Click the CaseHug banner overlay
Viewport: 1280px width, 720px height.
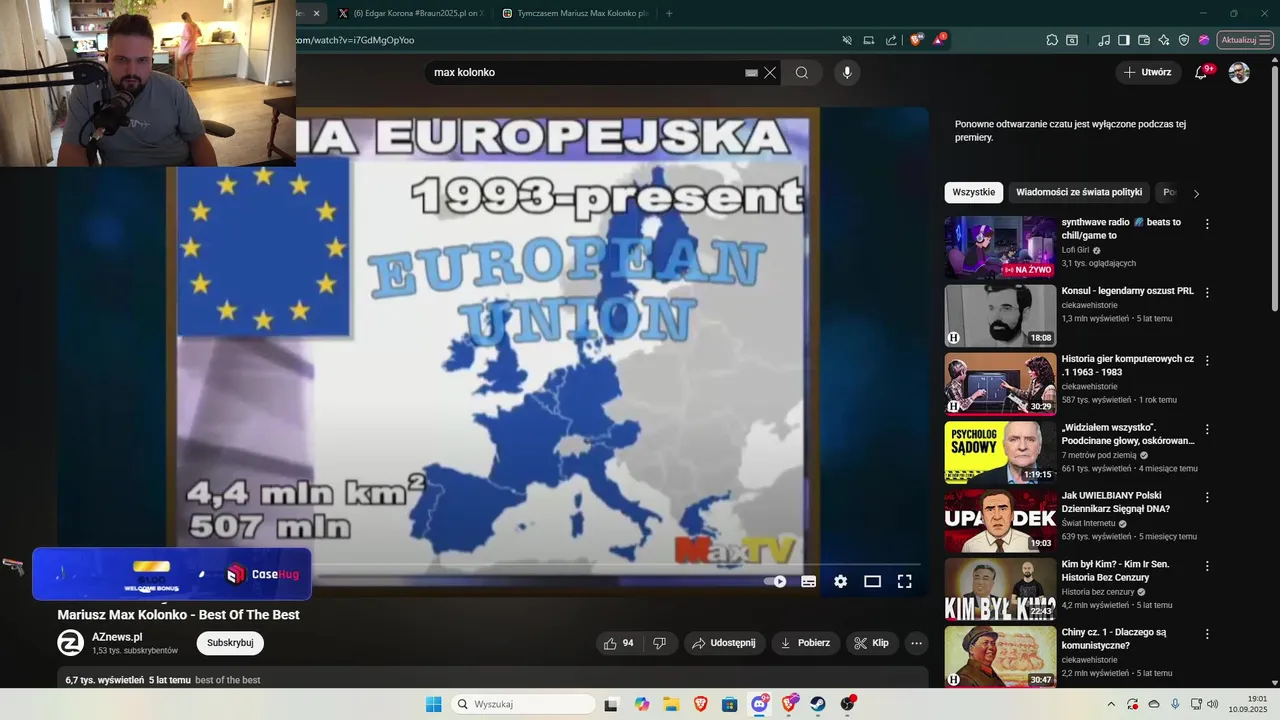pos(172,574)
